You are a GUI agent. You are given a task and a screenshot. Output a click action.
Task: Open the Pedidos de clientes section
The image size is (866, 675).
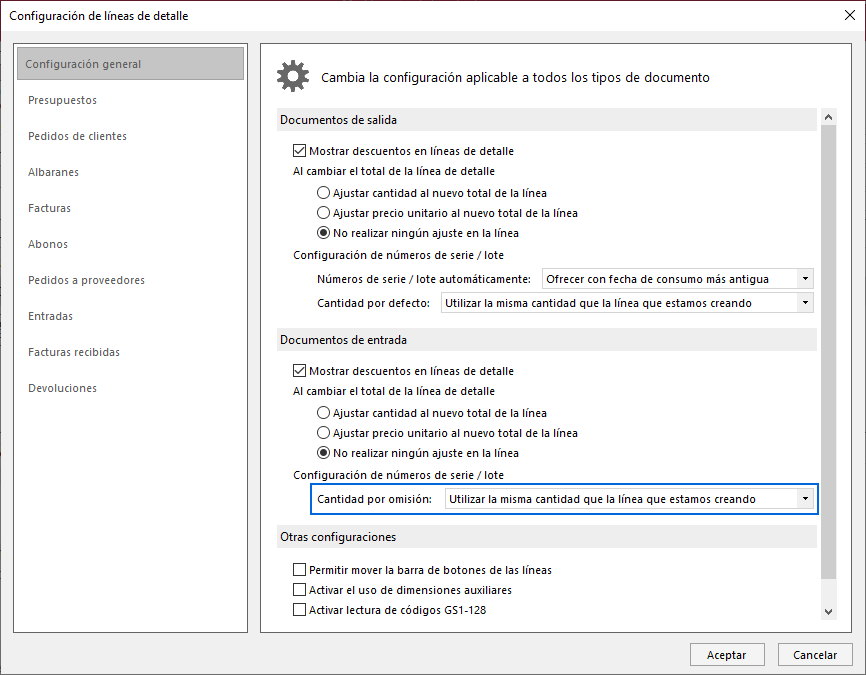(x=77, y=136)
